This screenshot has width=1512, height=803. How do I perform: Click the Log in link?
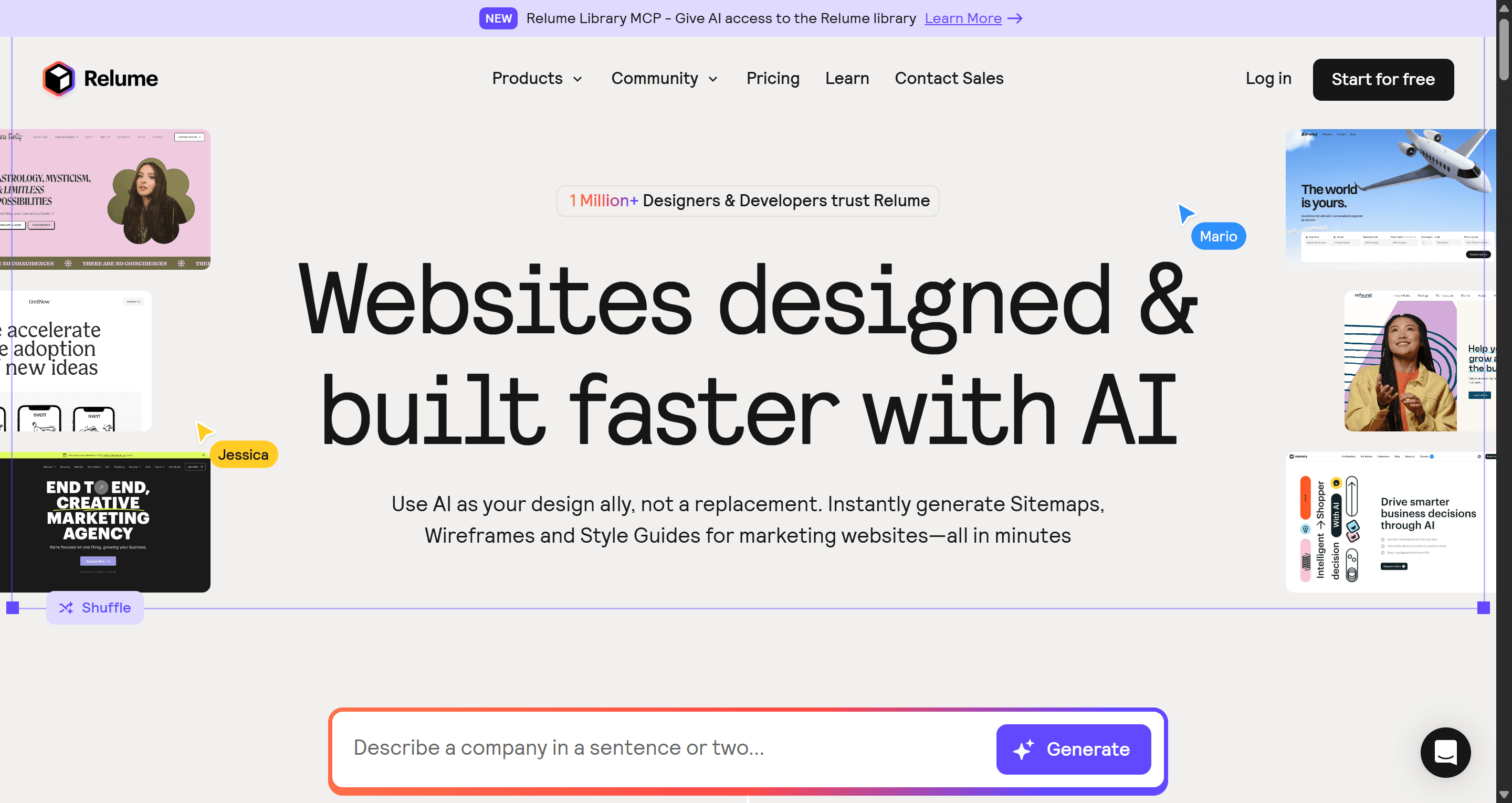click(1268, 79)
